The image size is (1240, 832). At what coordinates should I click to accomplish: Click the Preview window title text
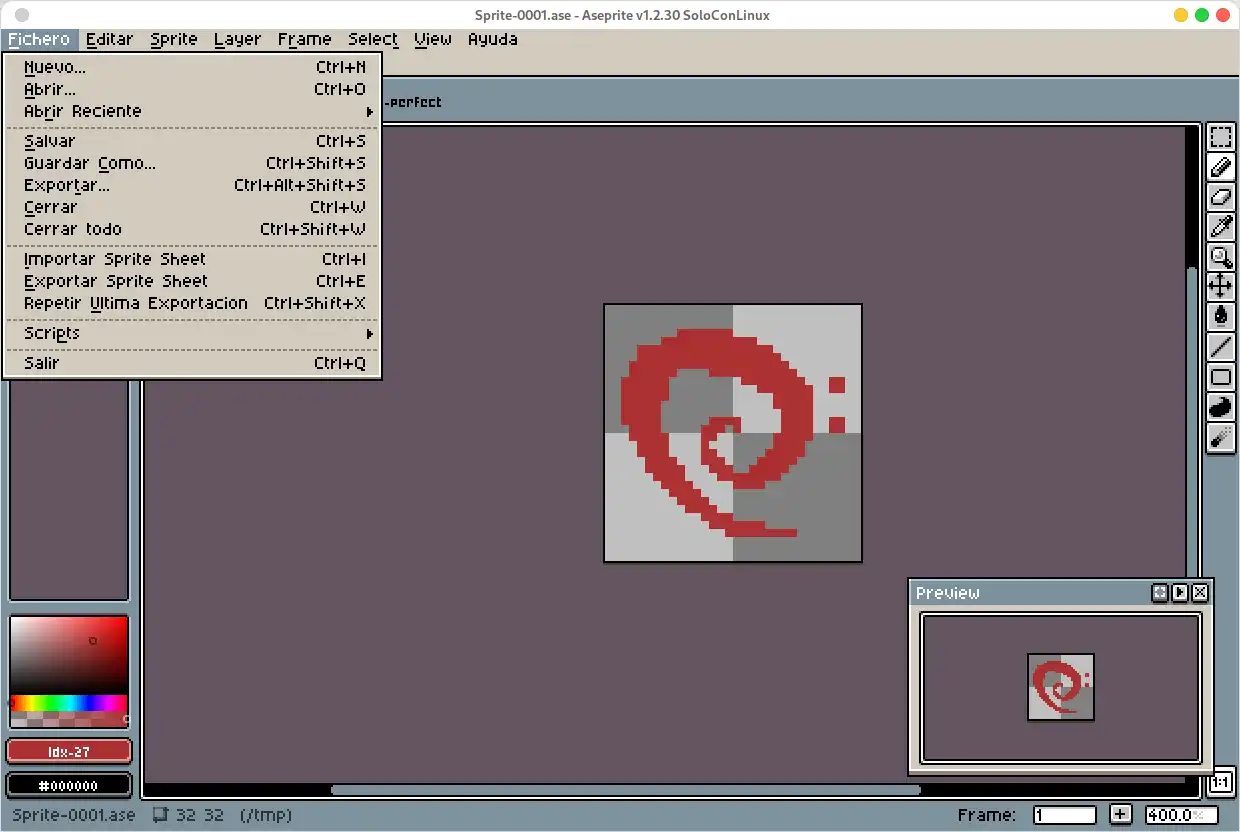coord(948,593)
